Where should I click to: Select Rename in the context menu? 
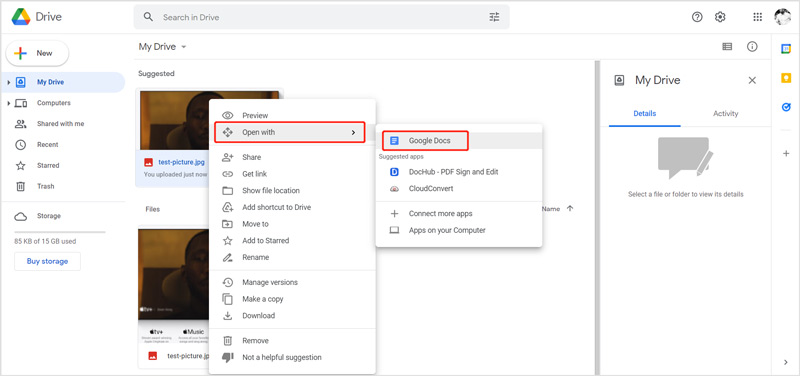pyautogui.click(x=292, y=257)
